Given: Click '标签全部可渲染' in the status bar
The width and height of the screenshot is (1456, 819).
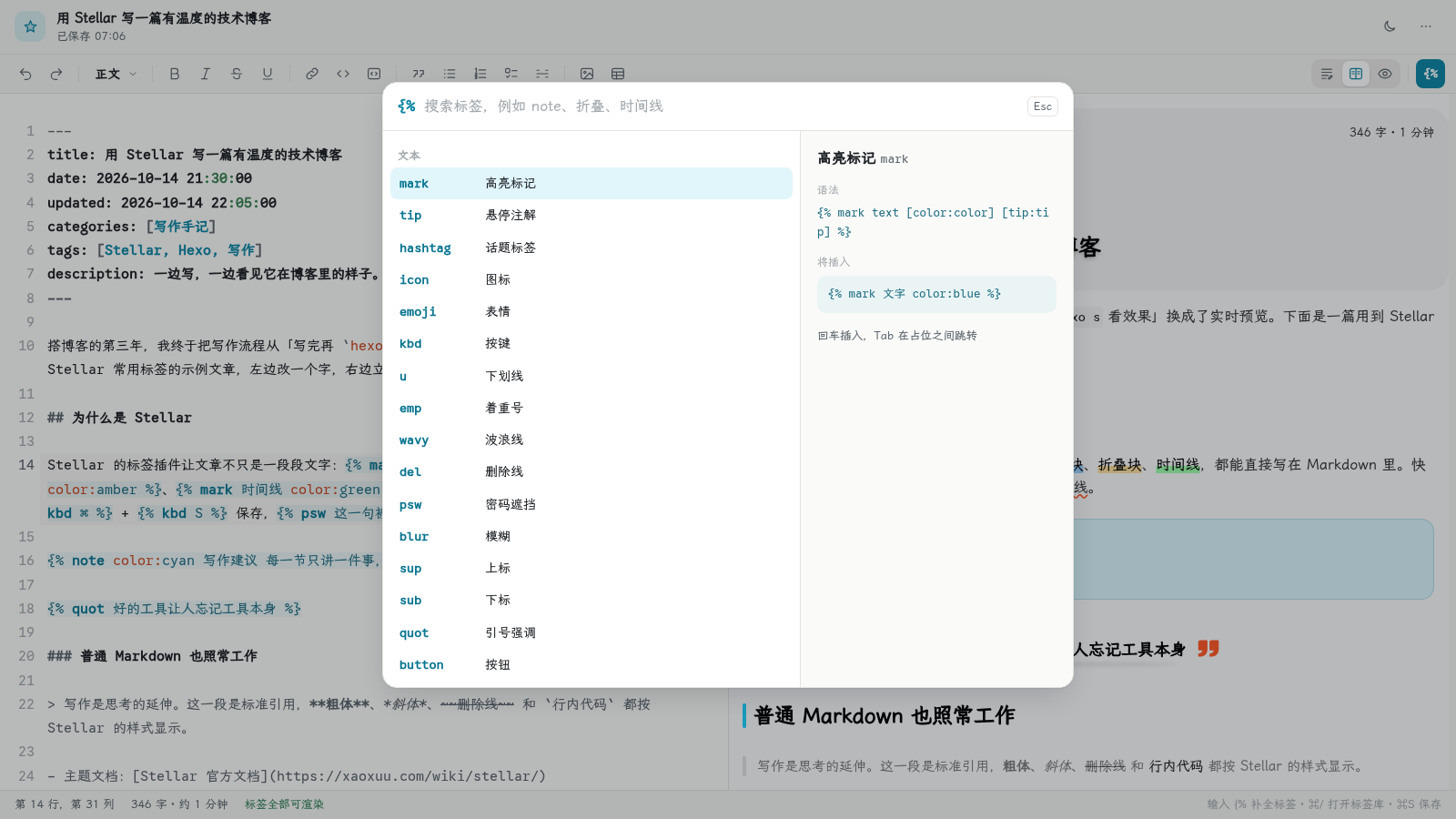Looking at the screenshot, I should (x=284, y=804).
